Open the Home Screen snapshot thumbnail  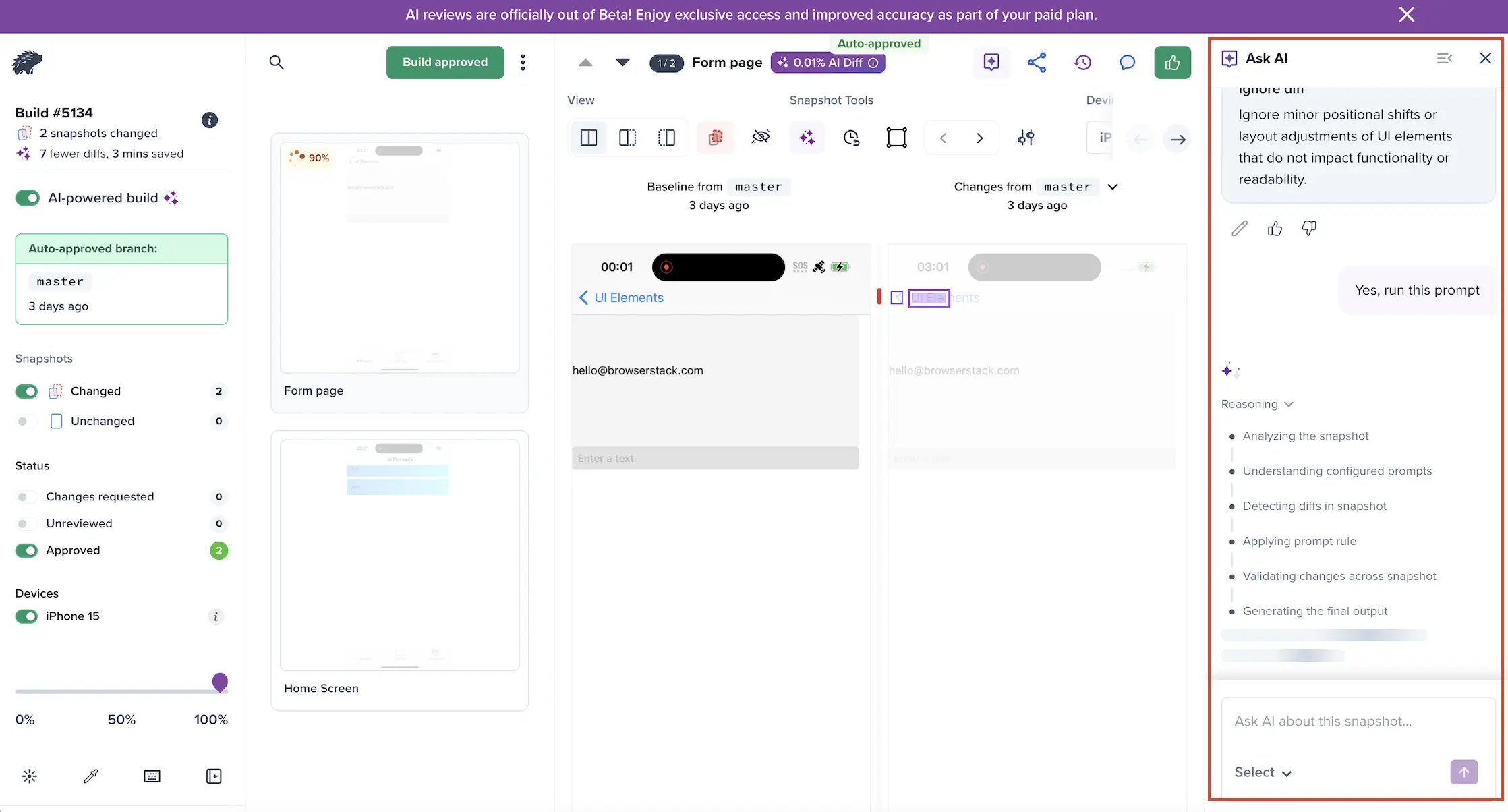pyautogui.click(x=399, y=553)
